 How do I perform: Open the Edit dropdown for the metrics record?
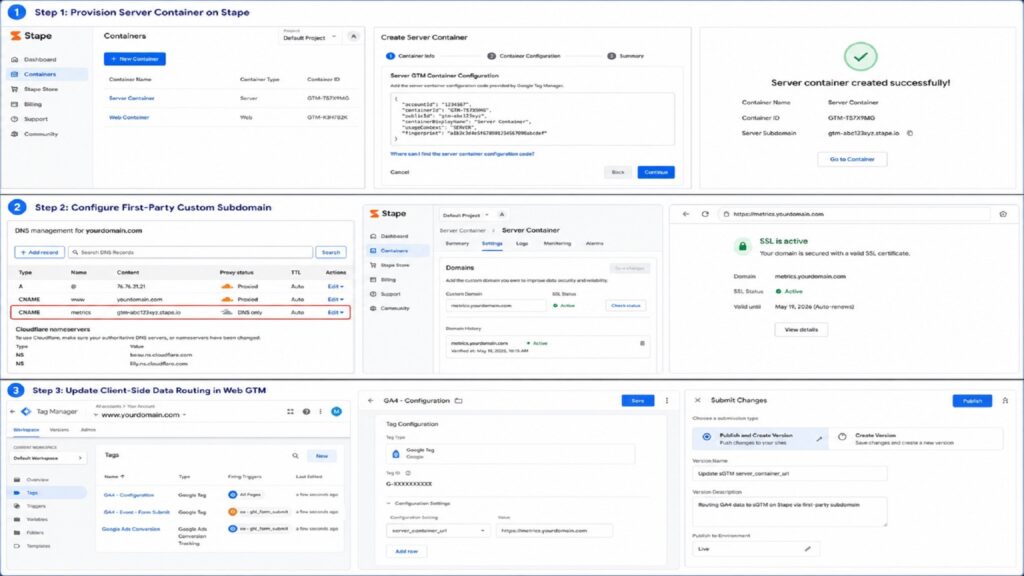coord(335,312)
